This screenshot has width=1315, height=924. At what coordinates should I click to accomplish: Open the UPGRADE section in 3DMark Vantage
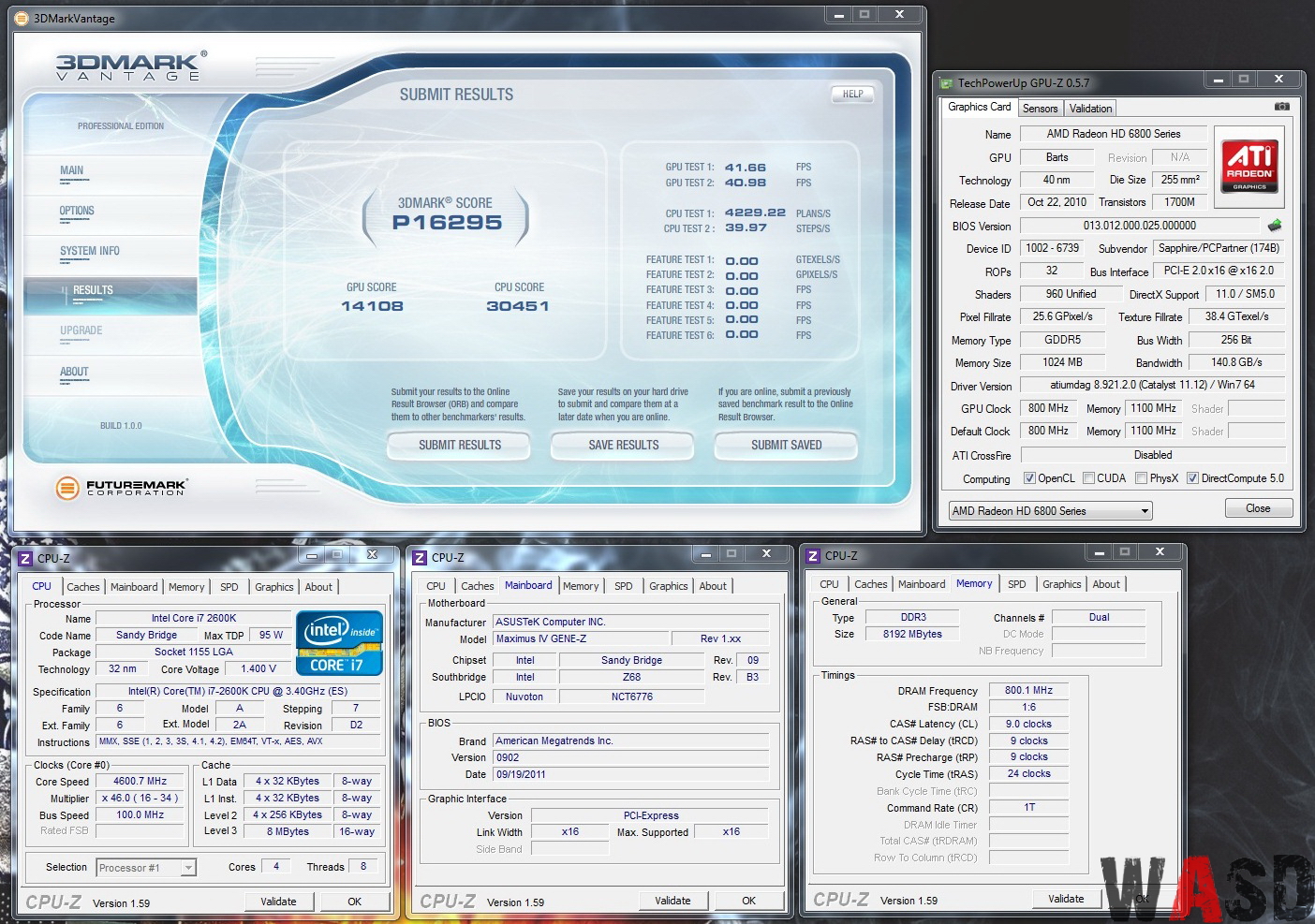coord(81,330)
